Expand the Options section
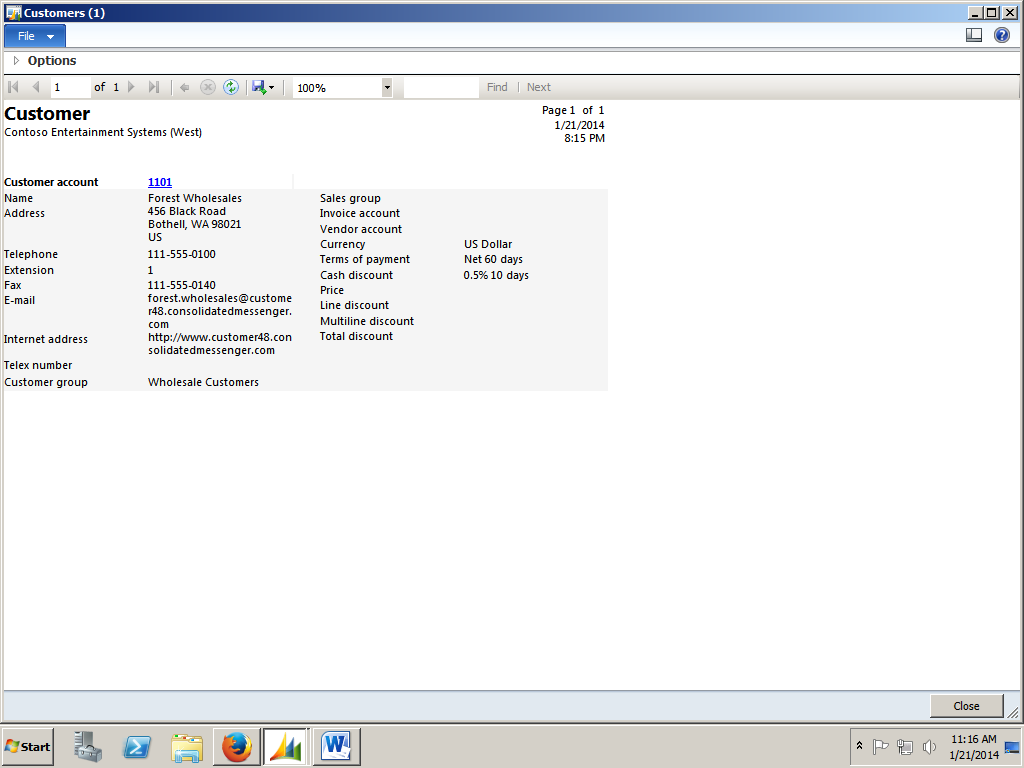Viewport: 1024px width, 768px height. tap(16, 60)
